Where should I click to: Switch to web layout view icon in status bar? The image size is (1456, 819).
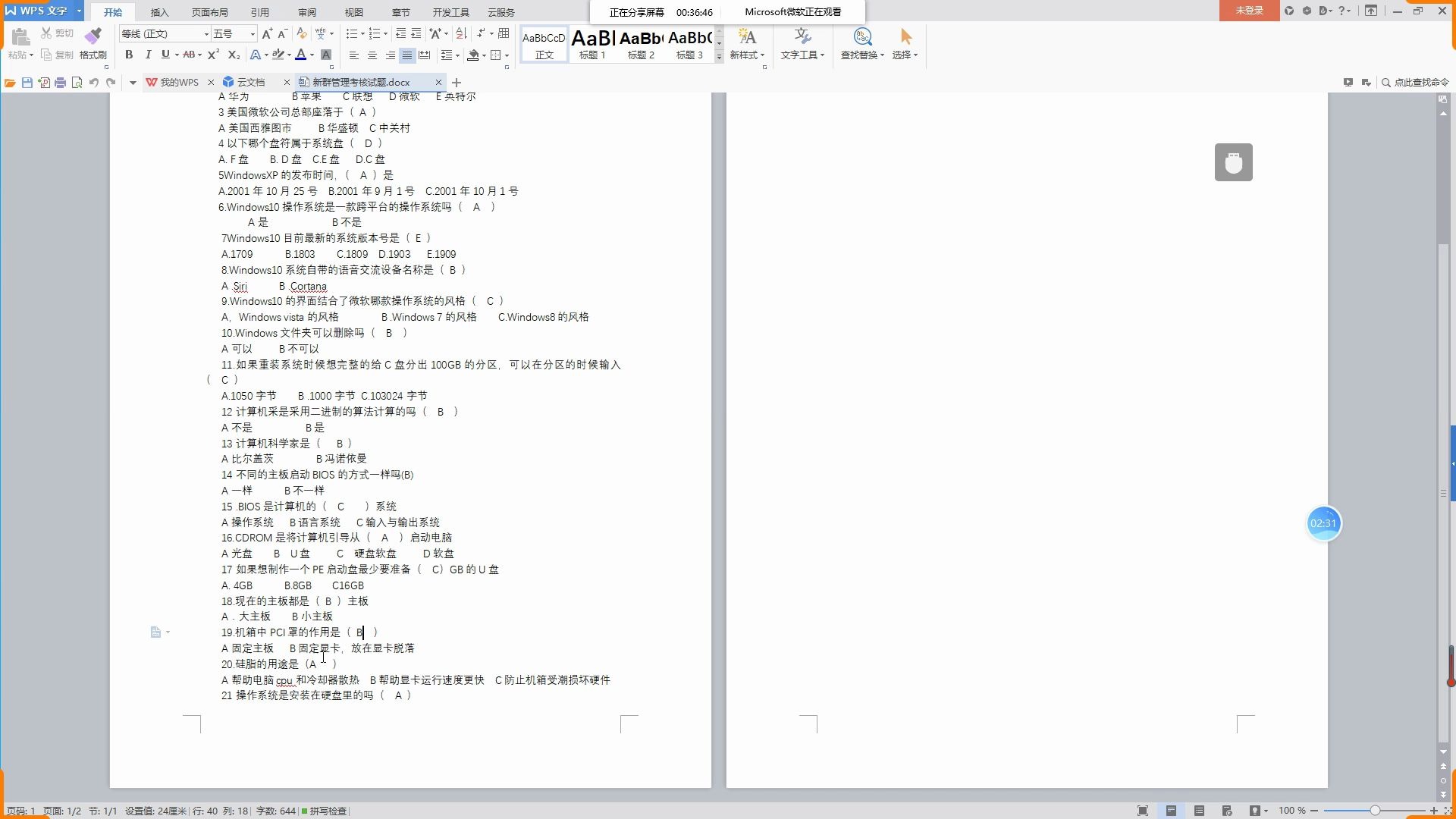point(1227,811)
